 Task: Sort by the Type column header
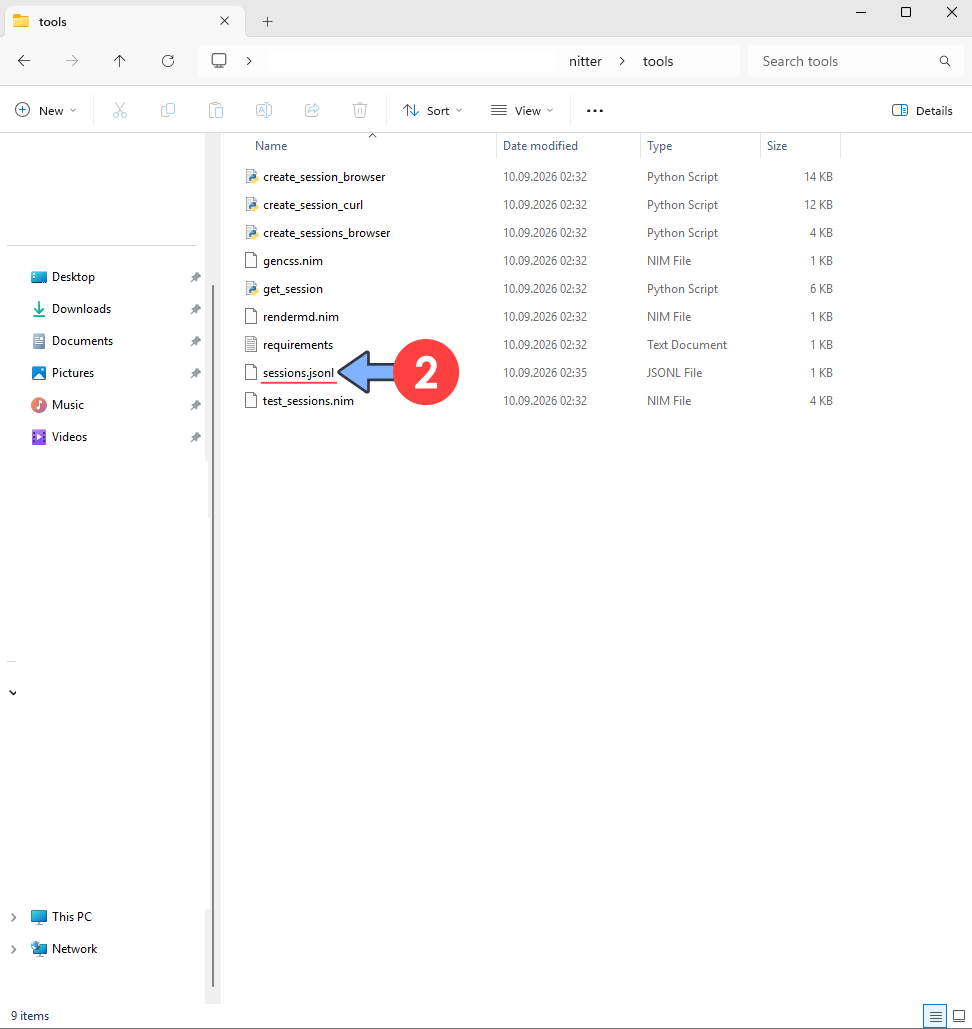click(660, 146)
